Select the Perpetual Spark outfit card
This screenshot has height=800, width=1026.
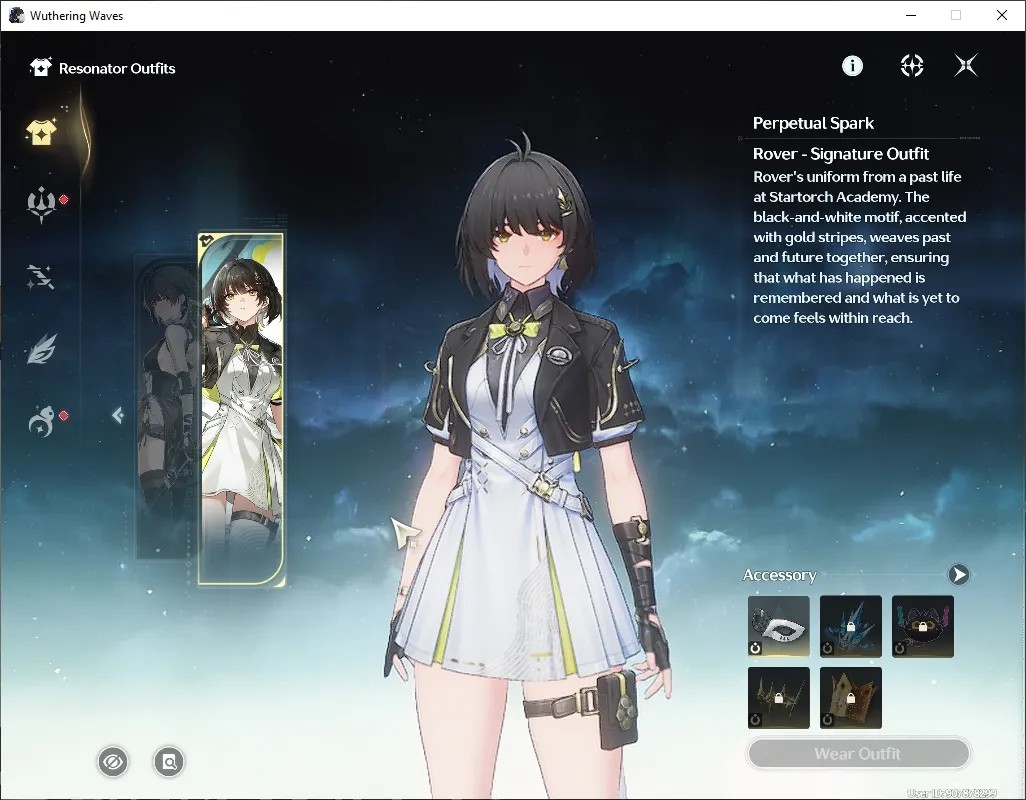[x=241, y=408]
